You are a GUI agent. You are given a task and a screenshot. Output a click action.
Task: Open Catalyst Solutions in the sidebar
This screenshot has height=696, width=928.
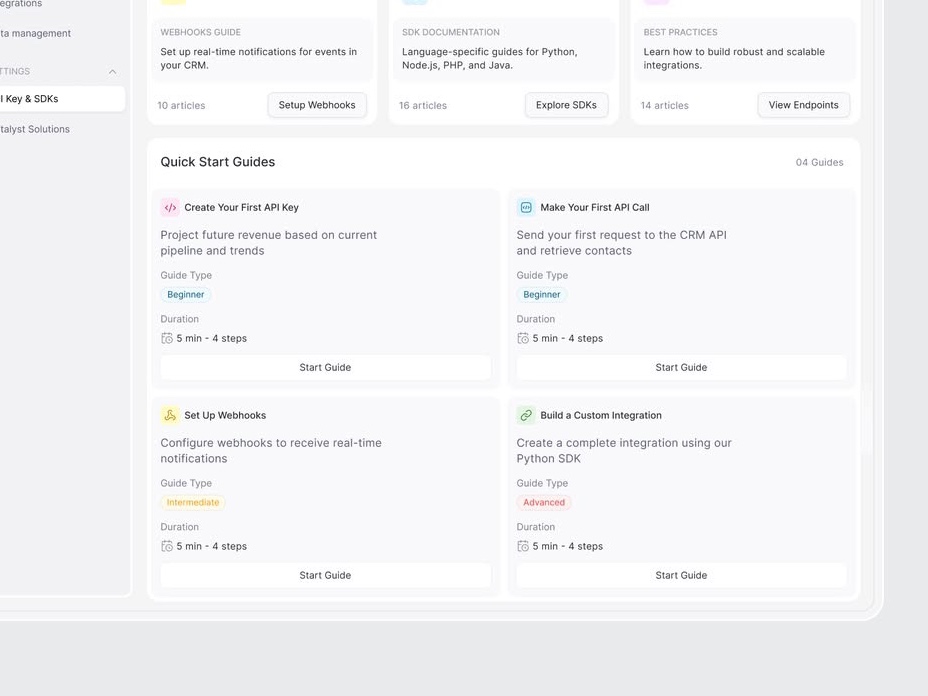35,129
